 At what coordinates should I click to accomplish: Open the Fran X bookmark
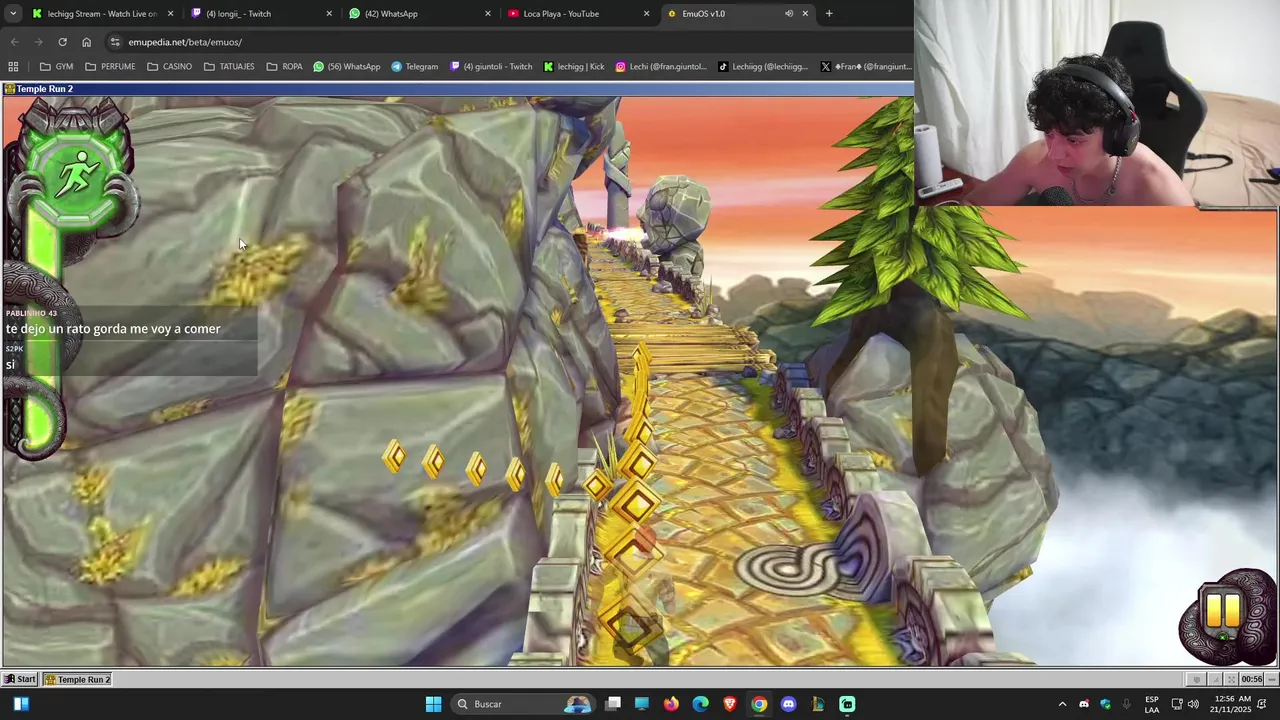(x=866, y=67)
